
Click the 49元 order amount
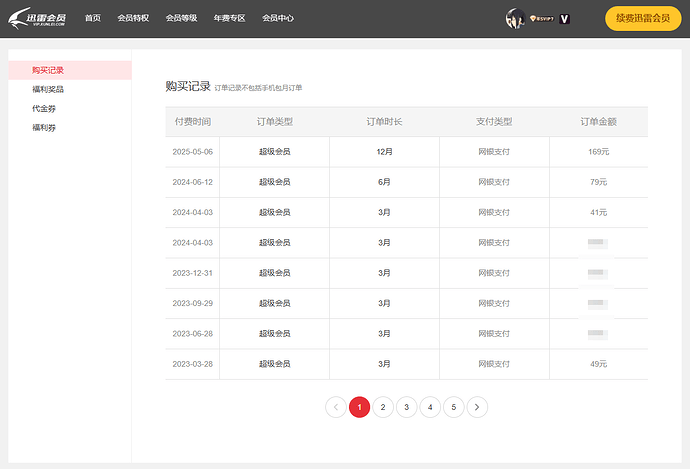(598, 364)
